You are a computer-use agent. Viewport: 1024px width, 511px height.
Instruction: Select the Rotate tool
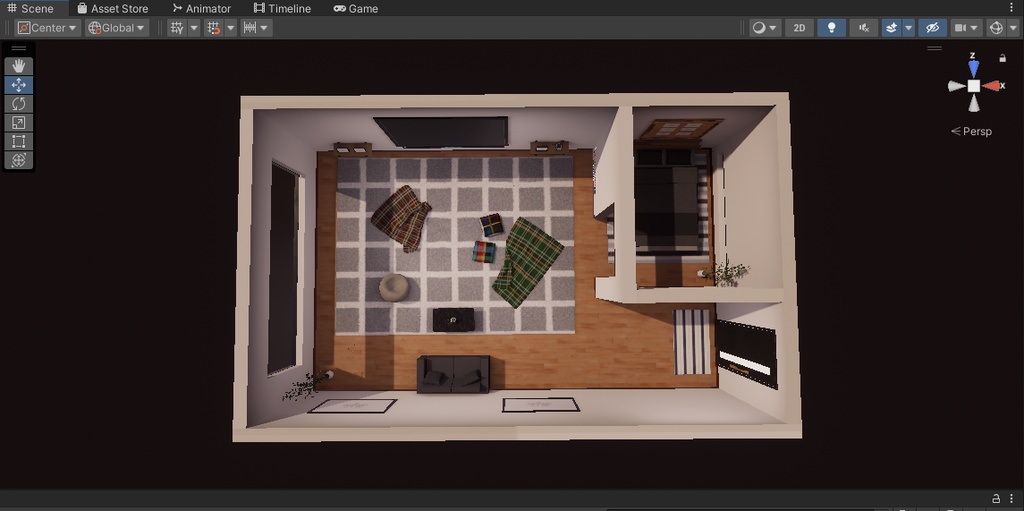(x=18, y=104)
